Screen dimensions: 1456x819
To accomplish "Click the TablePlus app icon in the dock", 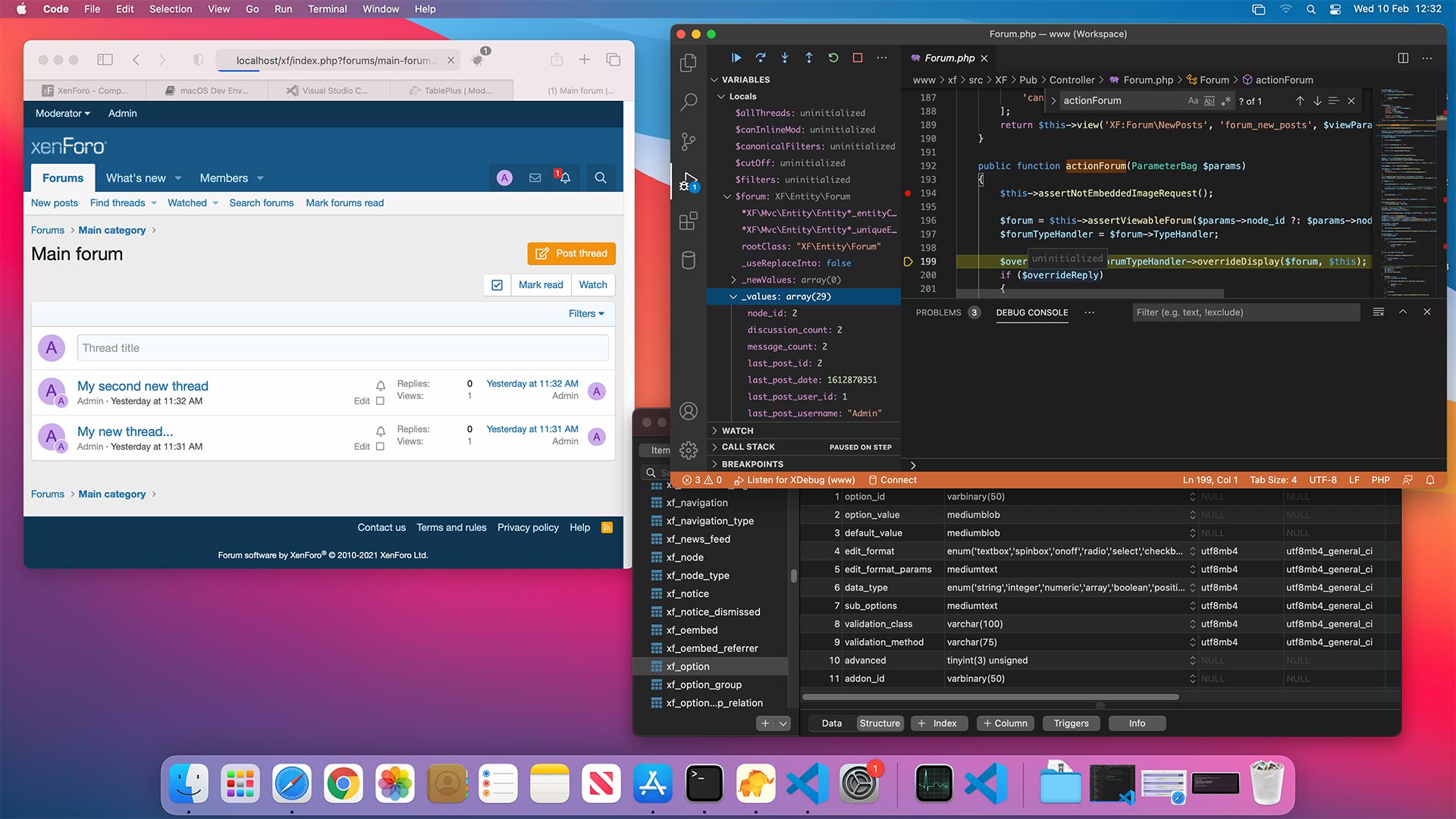I will tap(756, 783).
